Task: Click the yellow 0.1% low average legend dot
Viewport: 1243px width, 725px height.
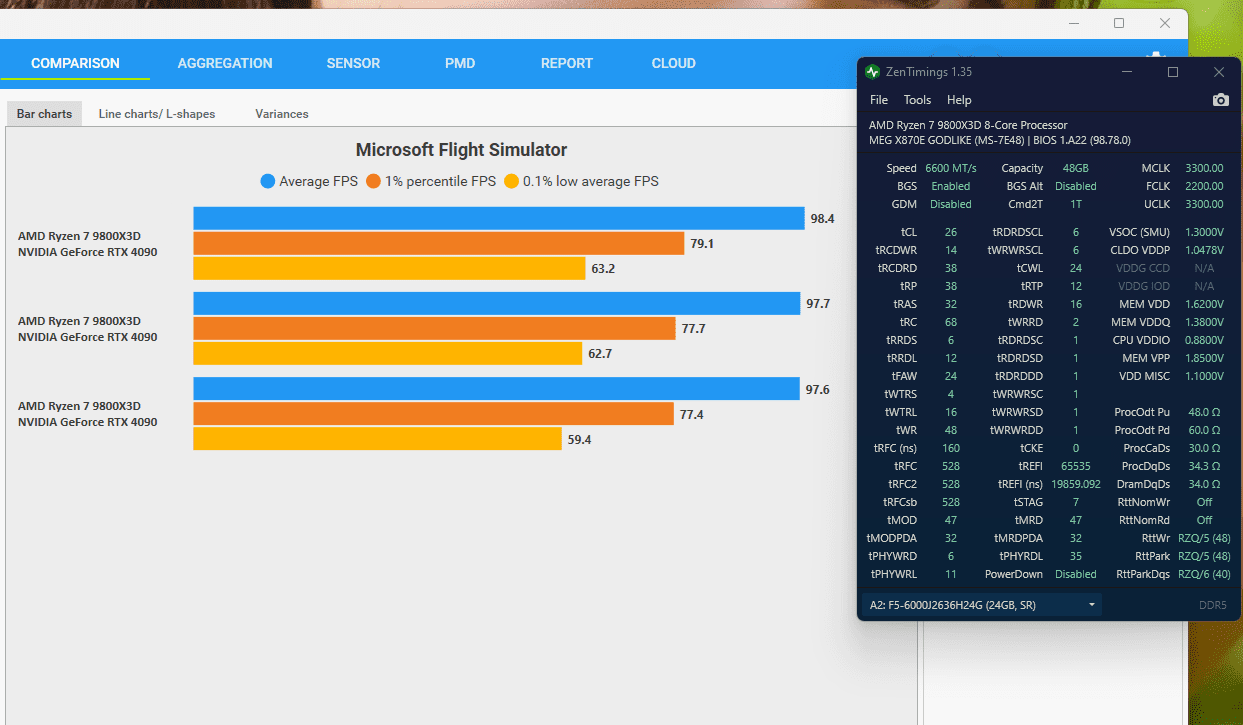Action: 511,181
